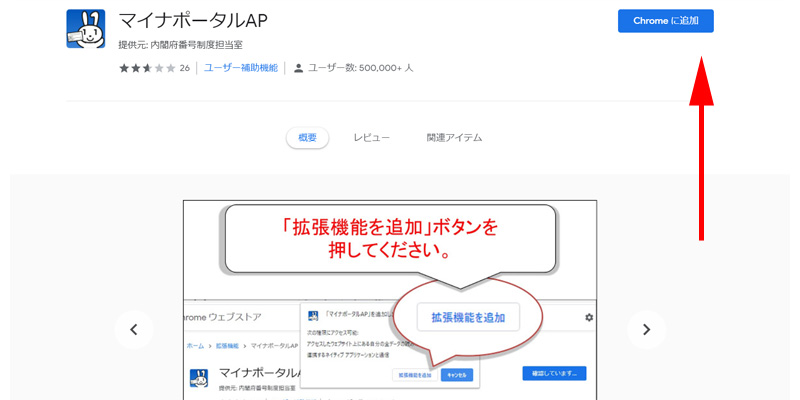Switch to the レビュー tab
Image resolution: width=800 pixels, height=400 pixels.
pyautogui.click(x=371, y=138)
